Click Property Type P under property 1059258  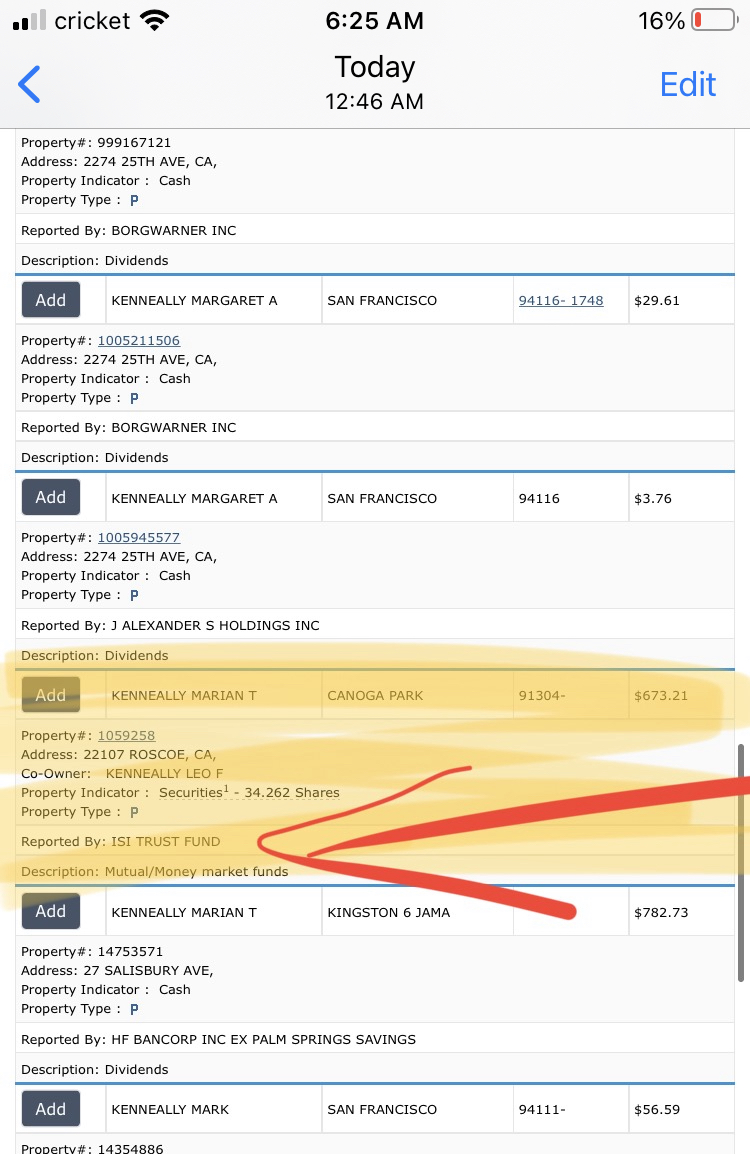pyautogui.click(x=134, y=812)
